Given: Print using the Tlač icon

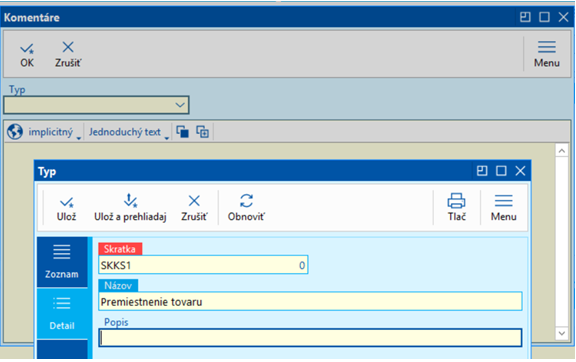Looking at the screenshot, I should pos(457,208).
